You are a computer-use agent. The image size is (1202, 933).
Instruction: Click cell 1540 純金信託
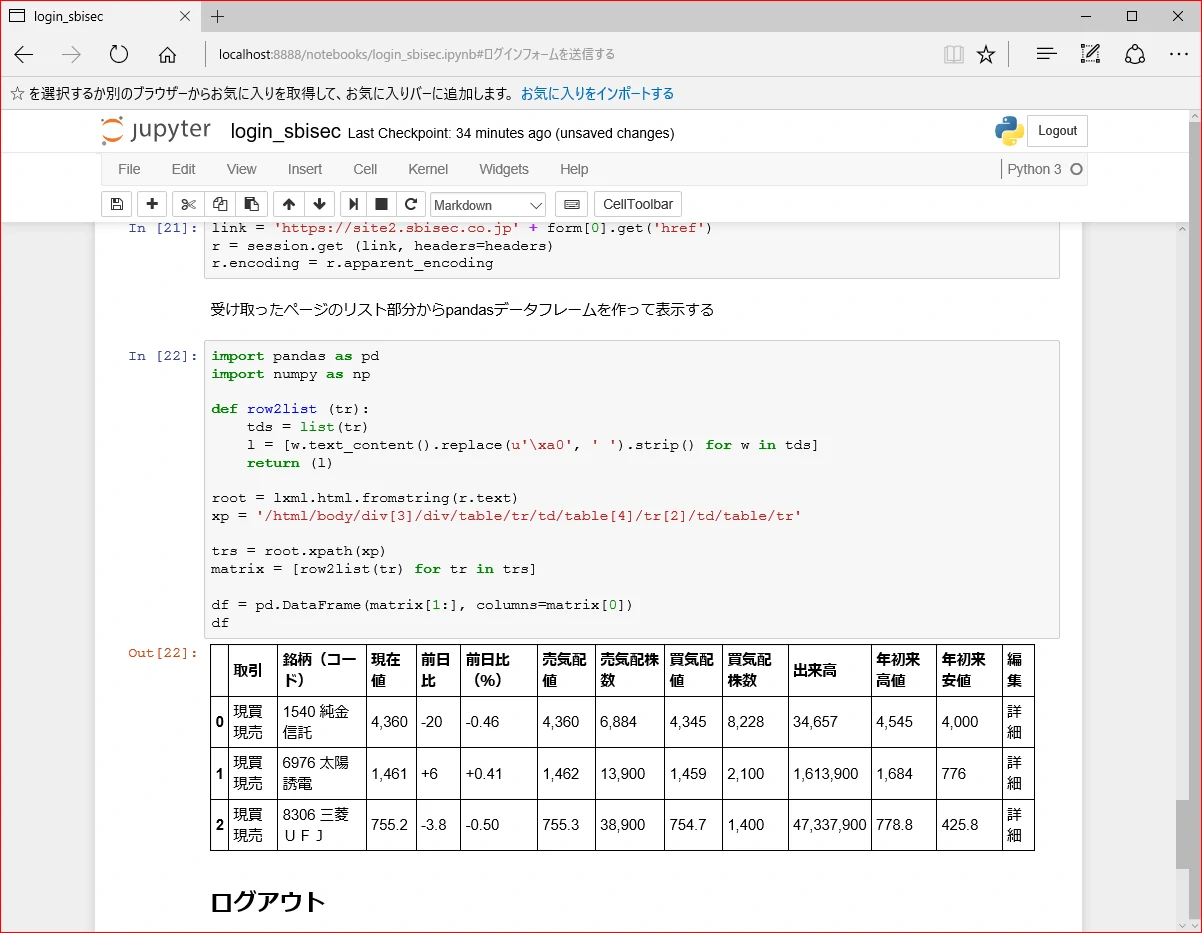tap(321, 722)
